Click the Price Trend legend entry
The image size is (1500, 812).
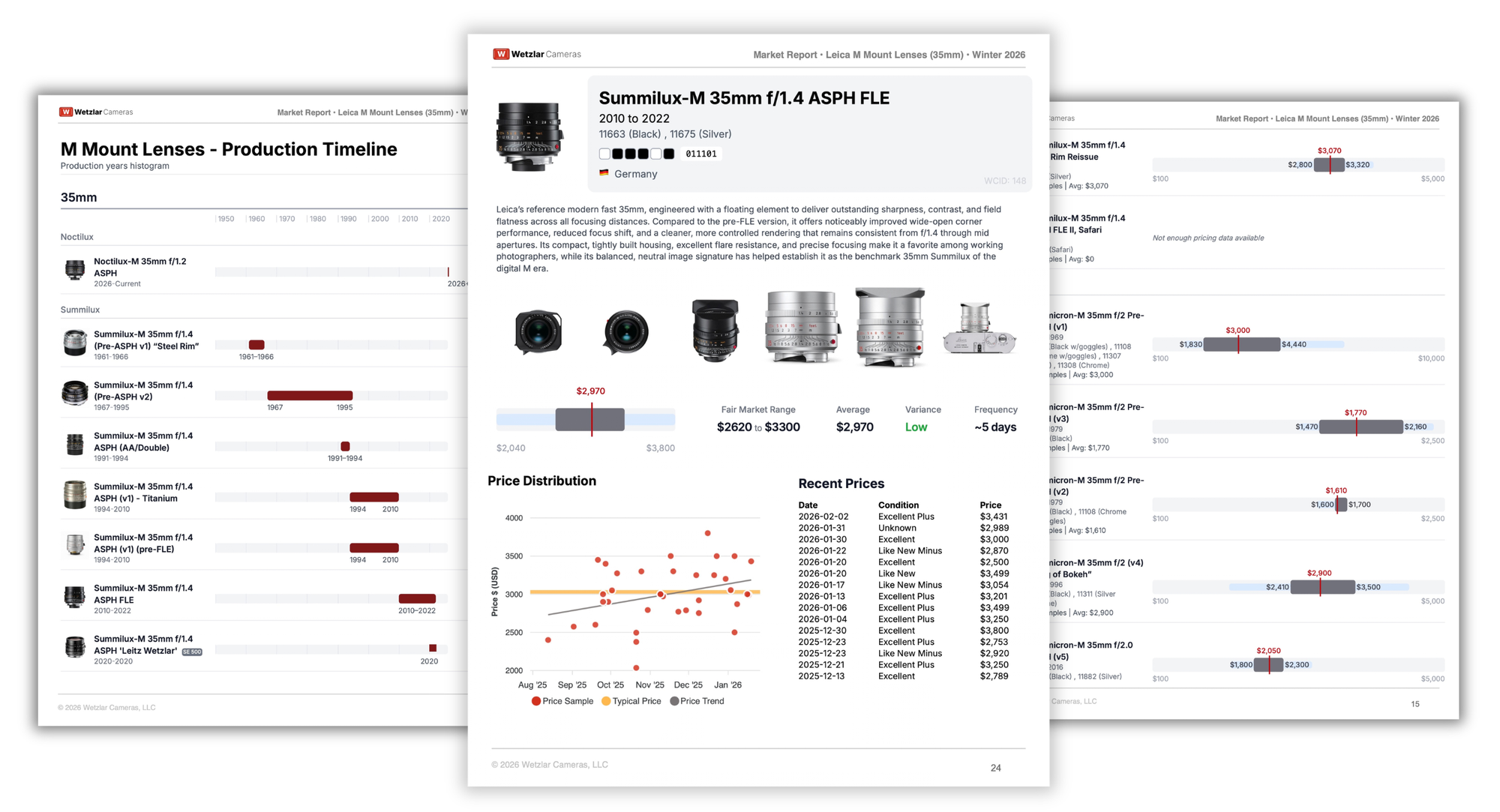tap(697, 701)
